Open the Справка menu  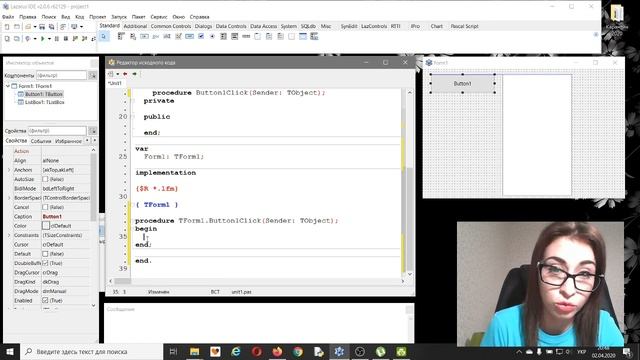click(199, 17)
